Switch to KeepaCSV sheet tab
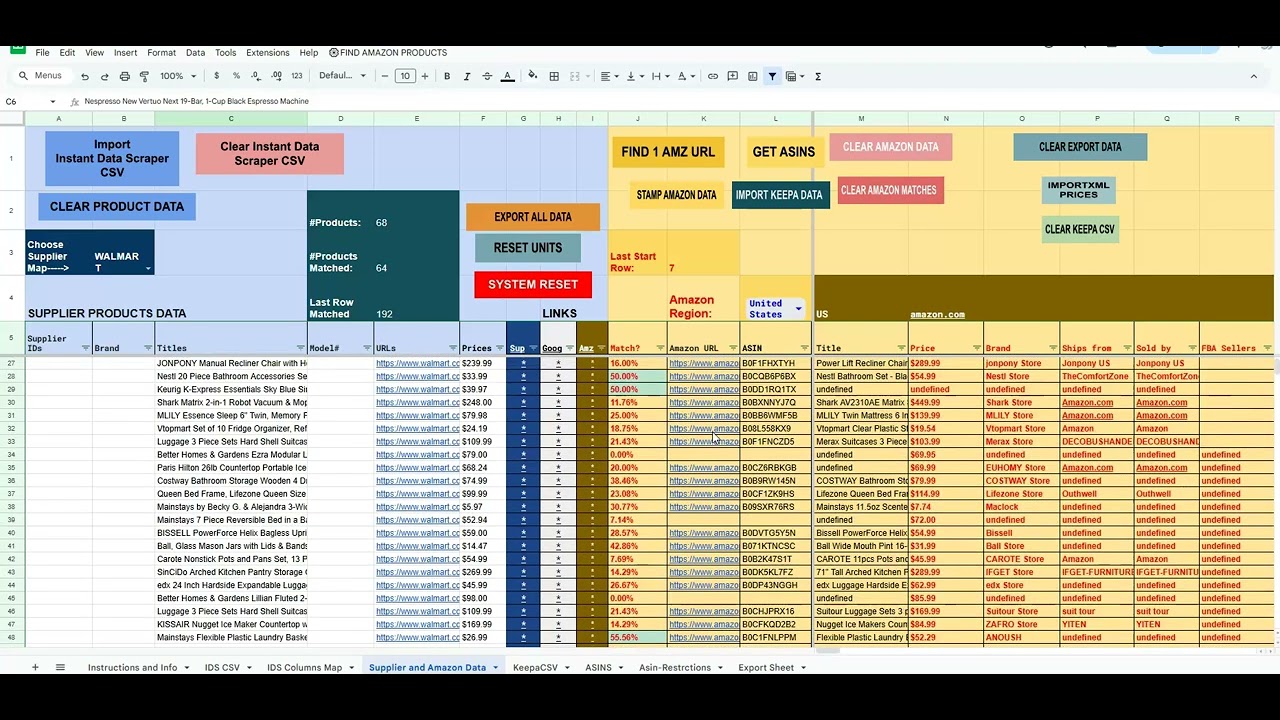The width and height of the screenshot is (1280, 720). click(535, 667)
